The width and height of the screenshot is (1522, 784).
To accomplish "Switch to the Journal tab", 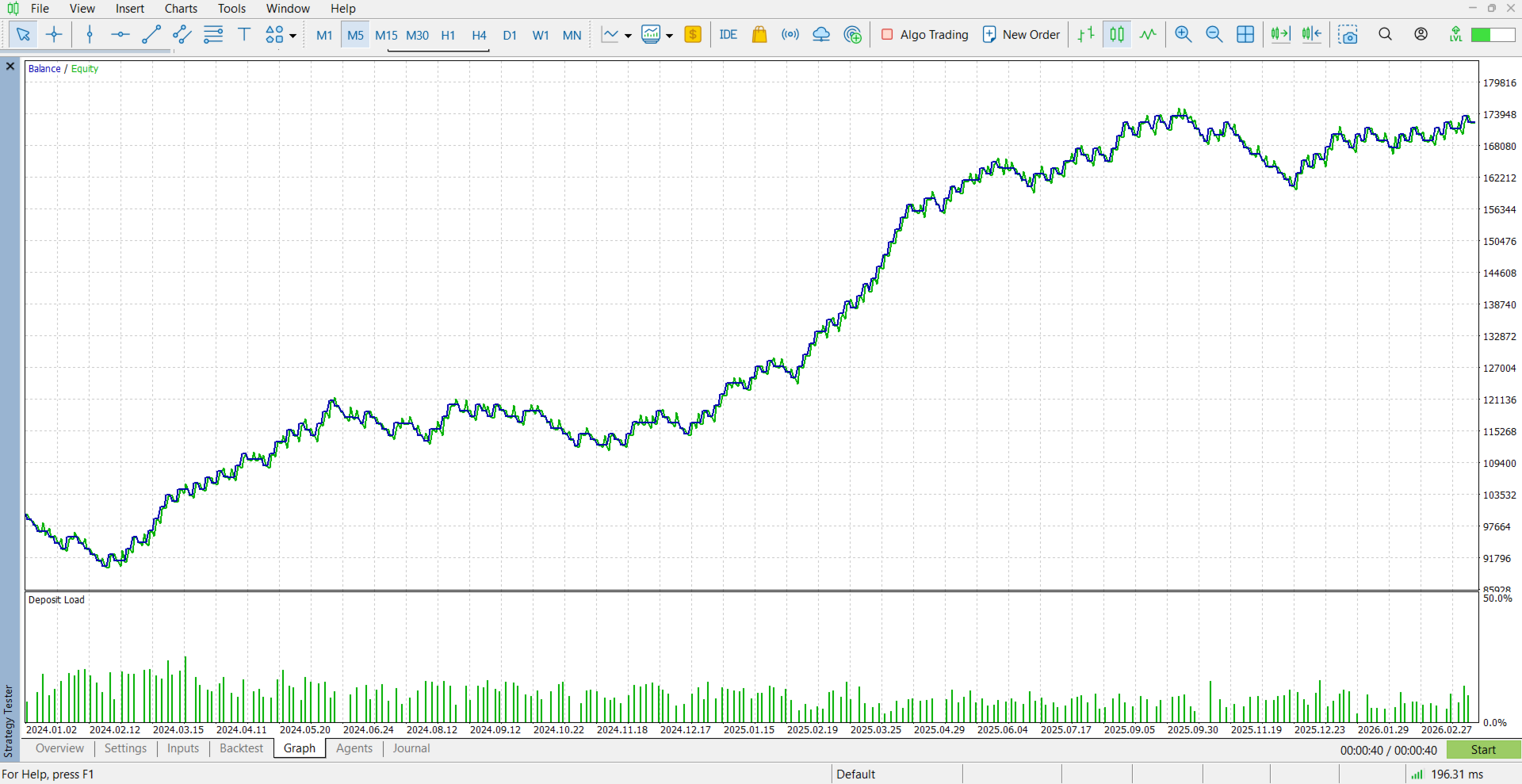I will click(x=411, y=748).
